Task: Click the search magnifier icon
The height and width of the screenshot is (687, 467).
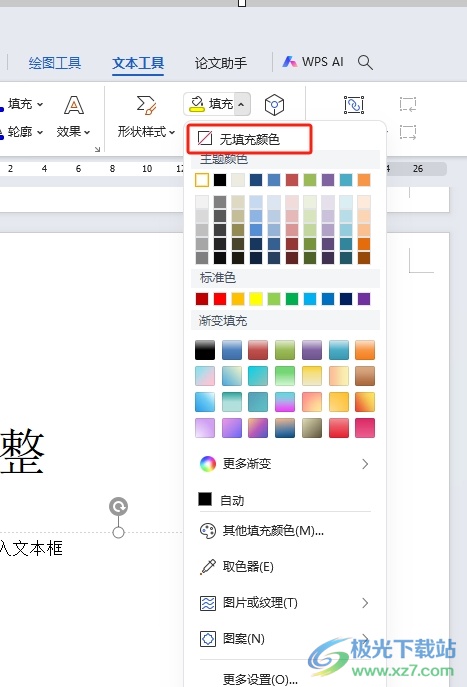Action: pyautogui.click(x=365, y=63)
